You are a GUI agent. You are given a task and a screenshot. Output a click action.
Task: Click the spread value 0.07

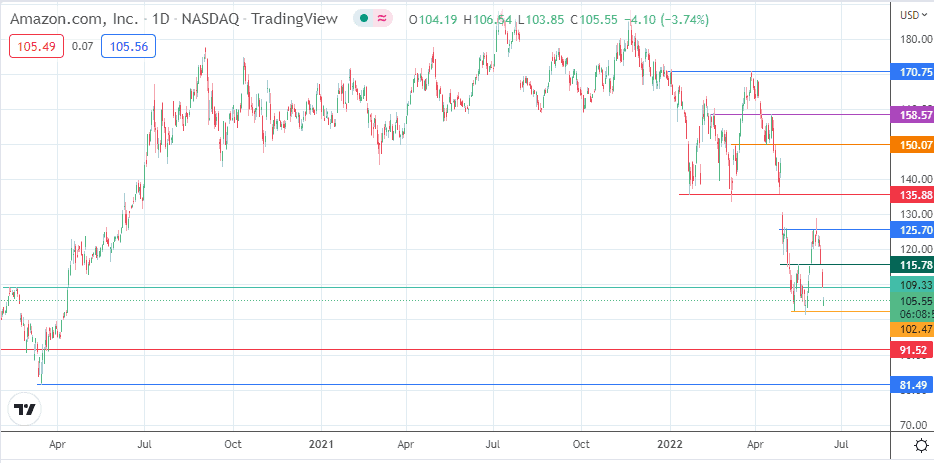[82, 46]
